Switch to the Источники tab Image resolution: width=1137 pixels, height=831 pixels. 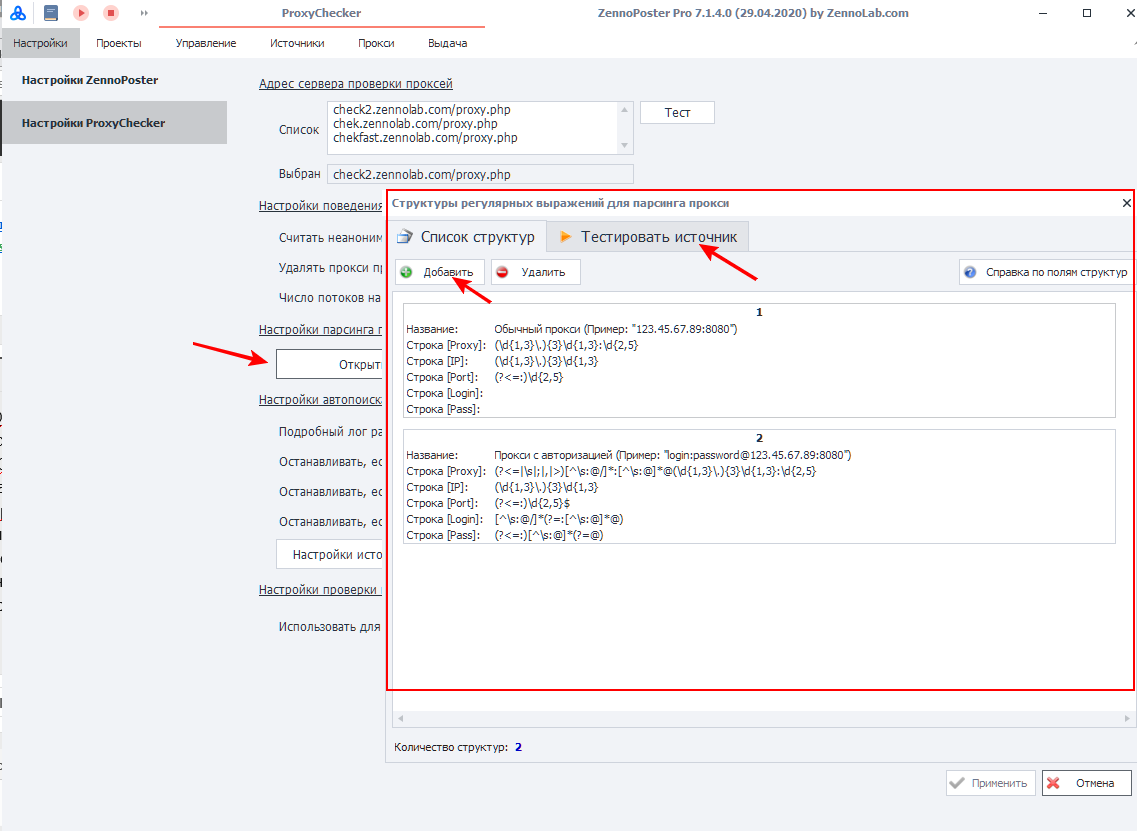pyautogui.click(x=297, y=44)
